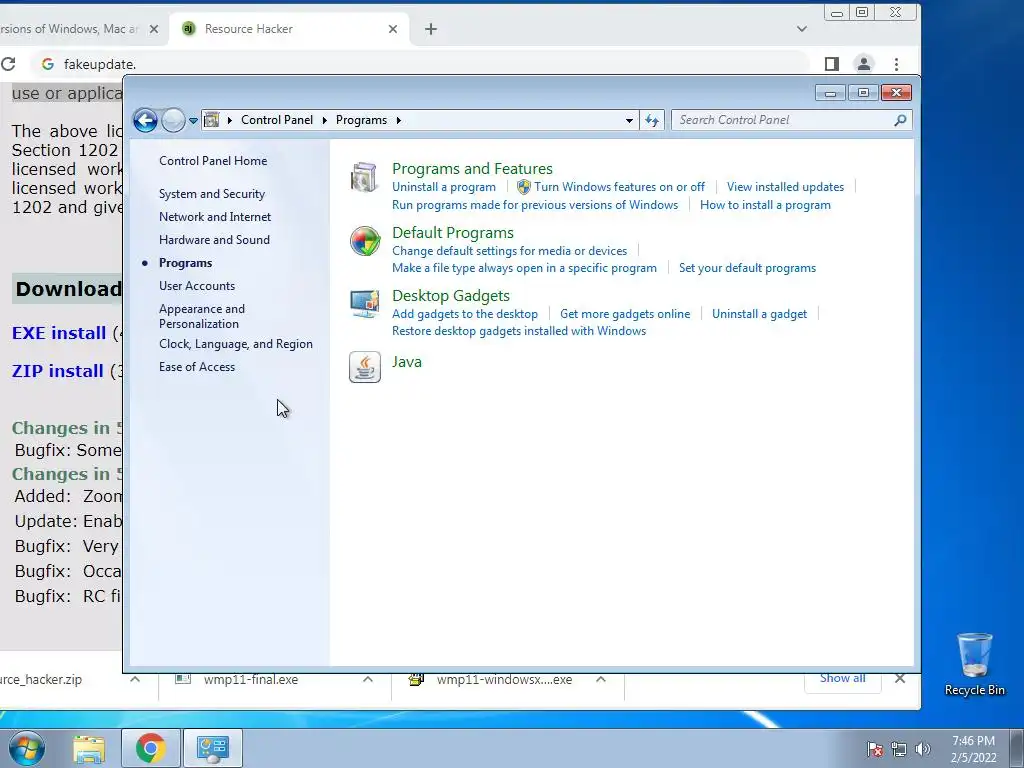Open the Java control panel icon
Image resolution: width=1024 pixels, height=768 pixels.
tap(364, 367)
